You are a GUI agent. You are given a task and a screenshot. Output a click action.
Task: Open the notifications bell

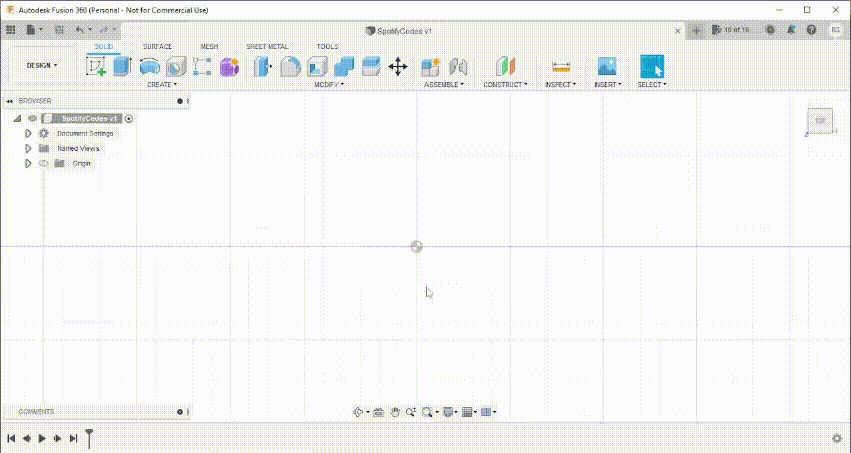(791, 30)
